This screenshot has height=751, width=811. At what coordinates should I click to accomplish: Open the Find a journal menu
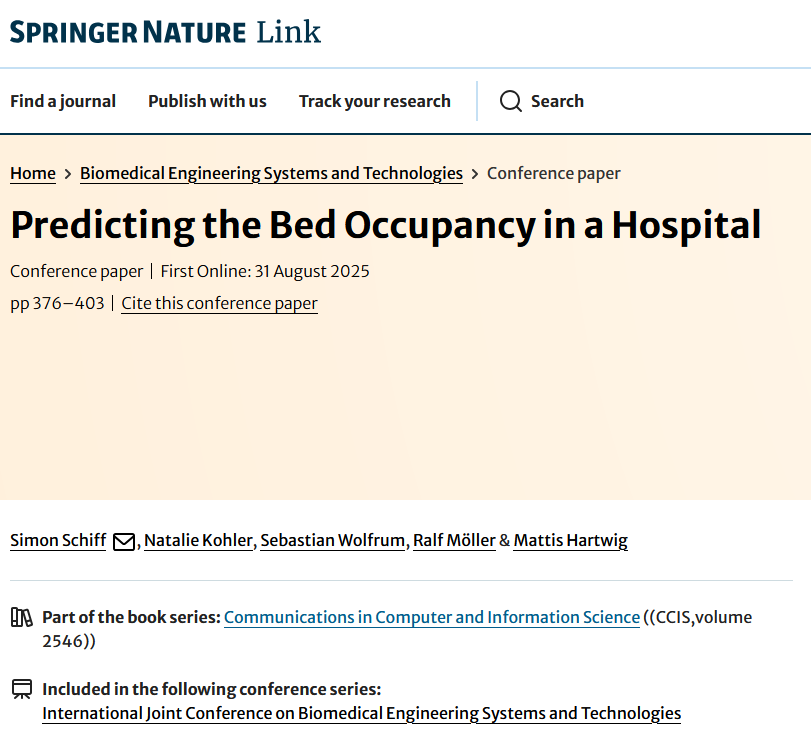tap(63, 101)
